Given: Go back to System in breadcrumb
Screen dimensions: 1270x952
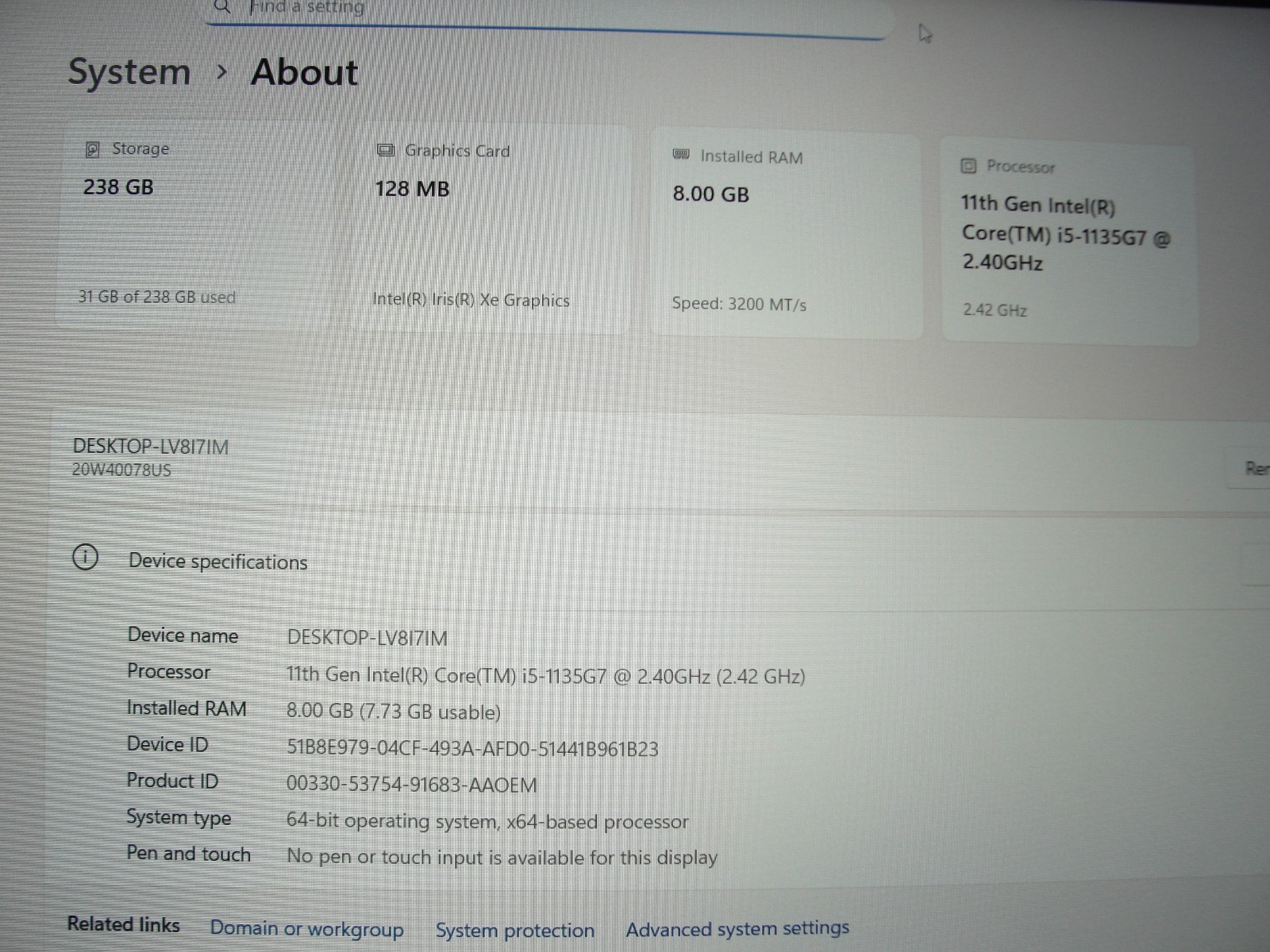Looking at the screenshot, I should click(x=129, y=72).
